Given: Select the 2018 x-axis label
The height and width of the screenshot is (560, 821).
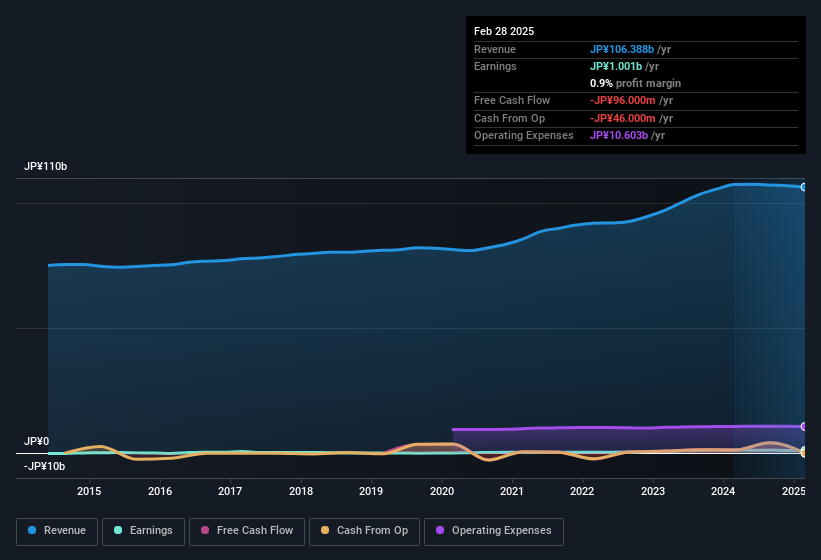Looking at the screenshot, I should click(x=301, y=491).
